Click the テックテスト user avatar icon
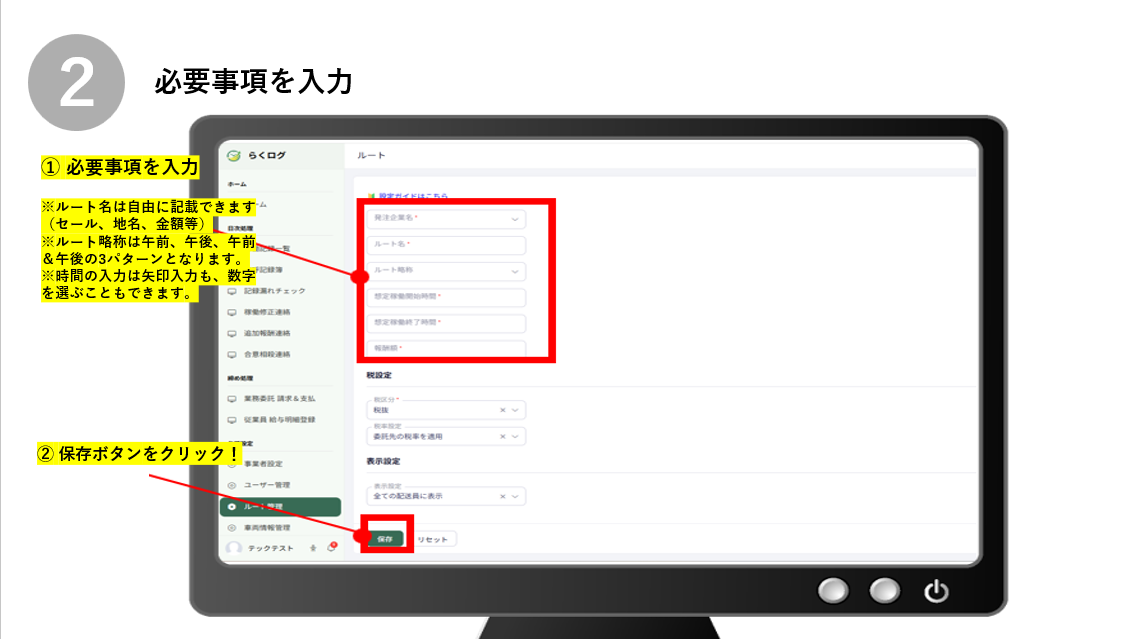Viewport: 1147px width, 639px height. click(x=234, y=548)
